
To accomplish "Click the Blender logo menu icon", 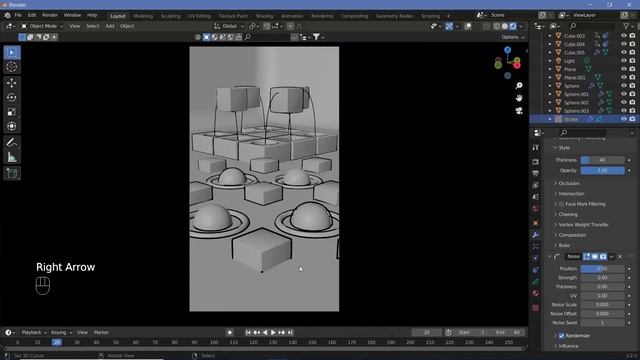I will point(7,15).
